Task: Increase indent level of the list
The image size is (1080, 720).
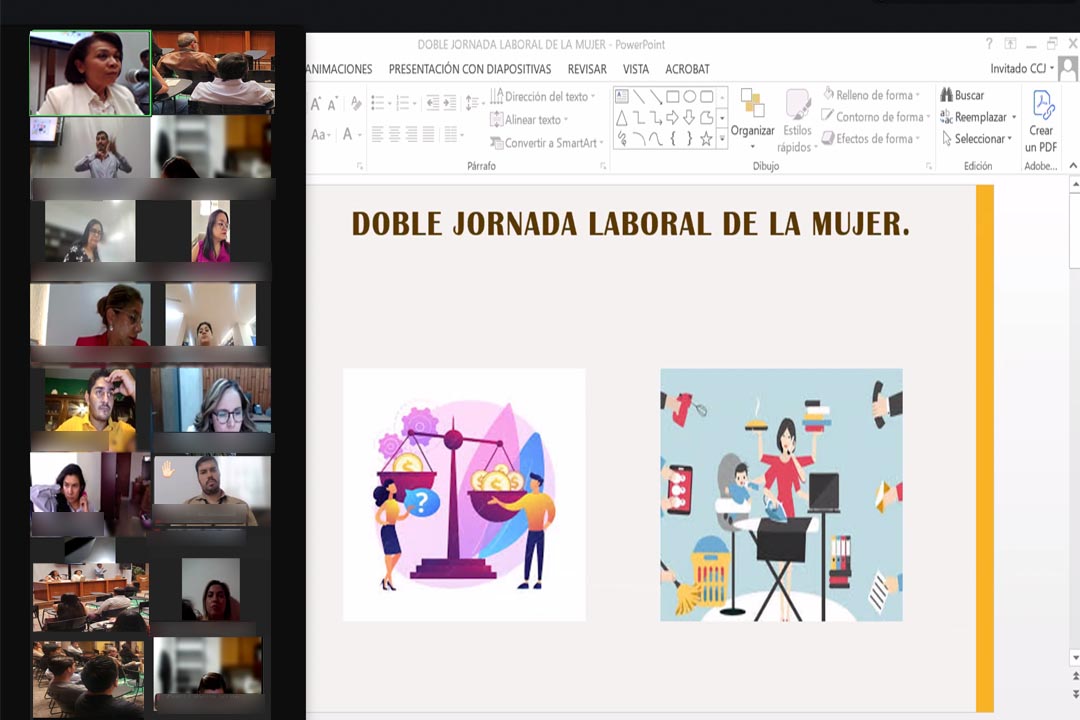Action: (451, 103)
